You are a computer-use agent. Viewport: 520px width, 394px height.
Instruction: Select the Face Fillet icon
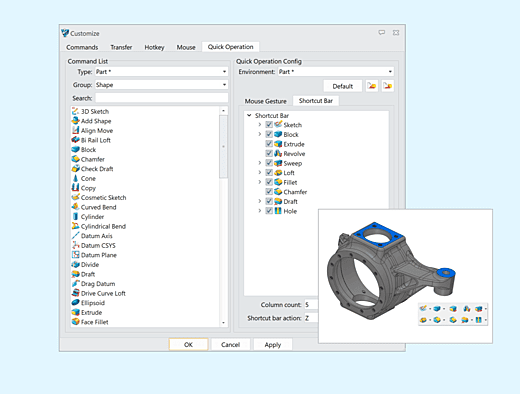click(x=76, y=322)
